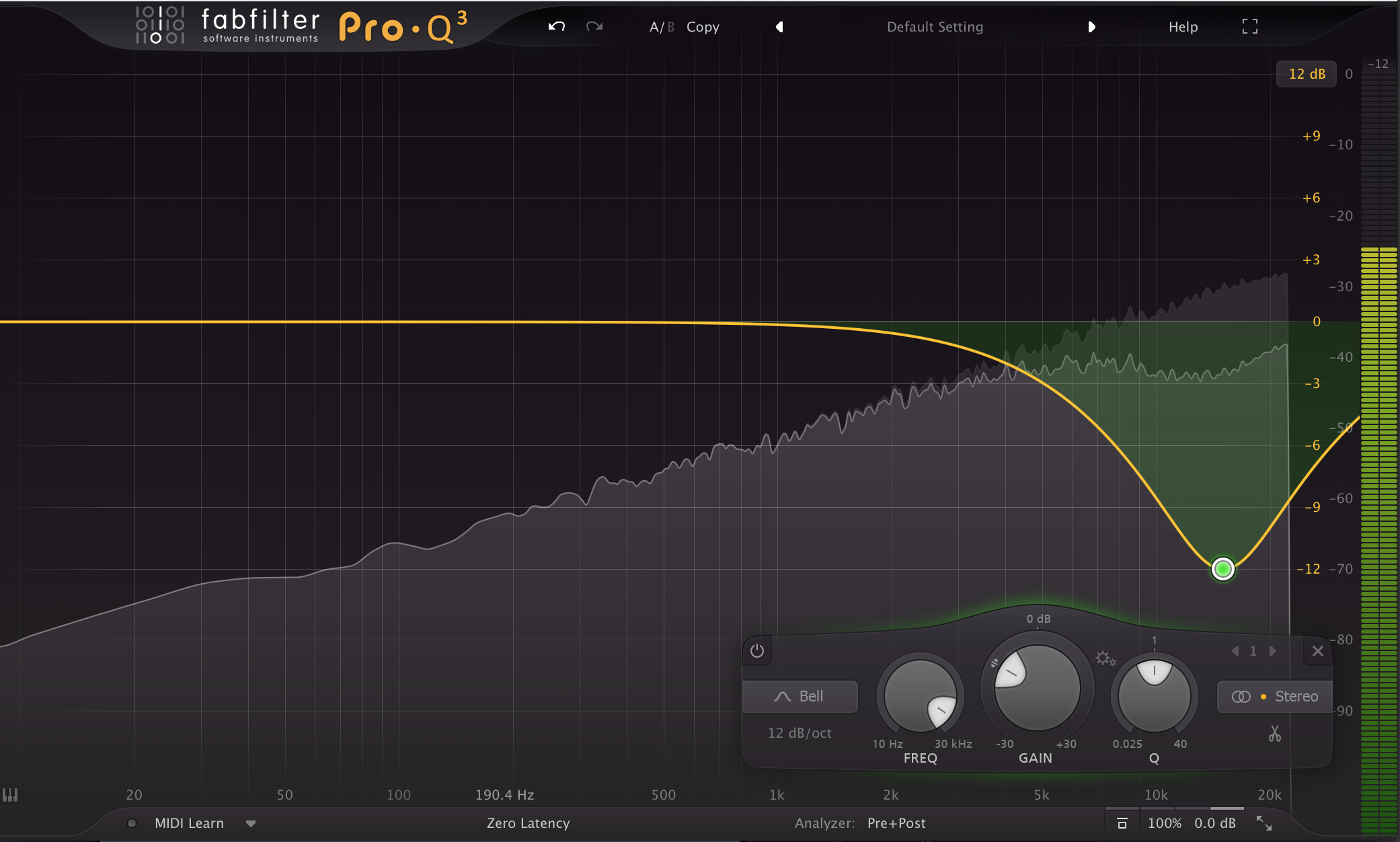Enter full screen mode via corner brackets icon
Image resolution: width=1400 pixels, height=842 pixels.
click(1249, 27)
